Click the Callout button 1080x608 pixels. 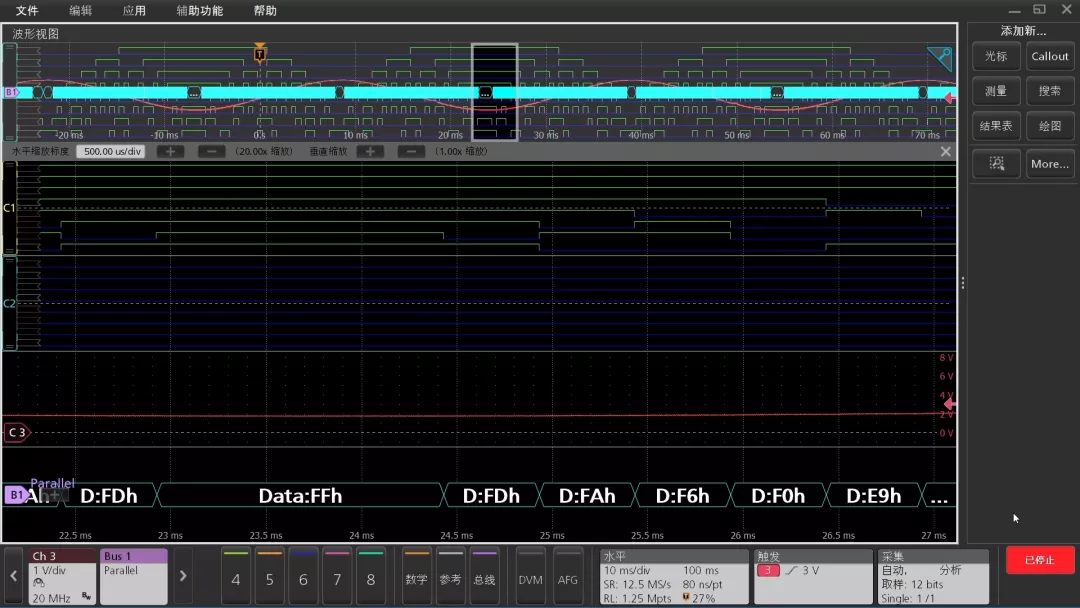(x=1050, y=56)
